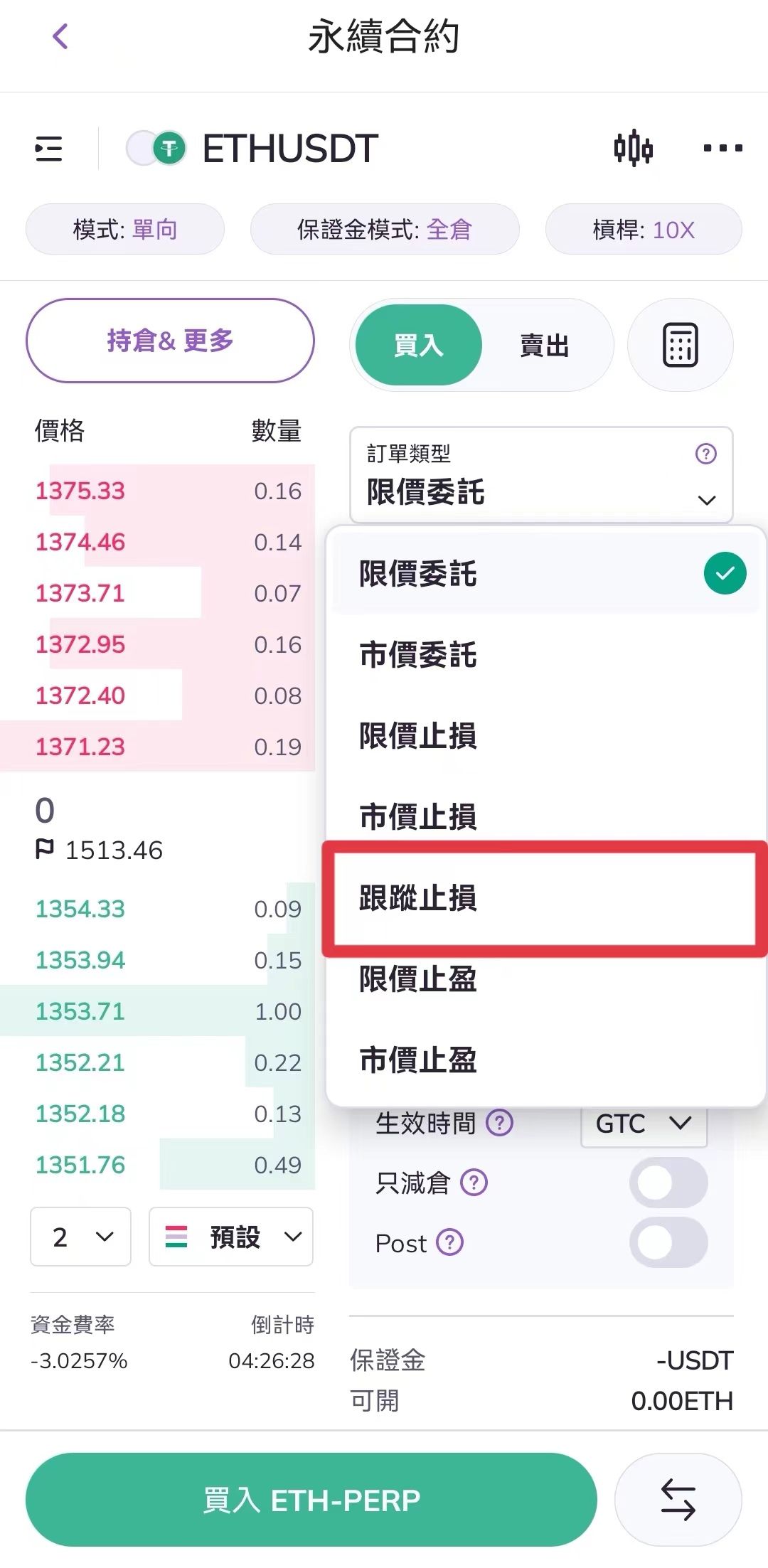Image resolution: width=768 pixels, height=1568 pixels.
Task: Open the depth precision dropdown showing 2
Action: point(80,1237)
